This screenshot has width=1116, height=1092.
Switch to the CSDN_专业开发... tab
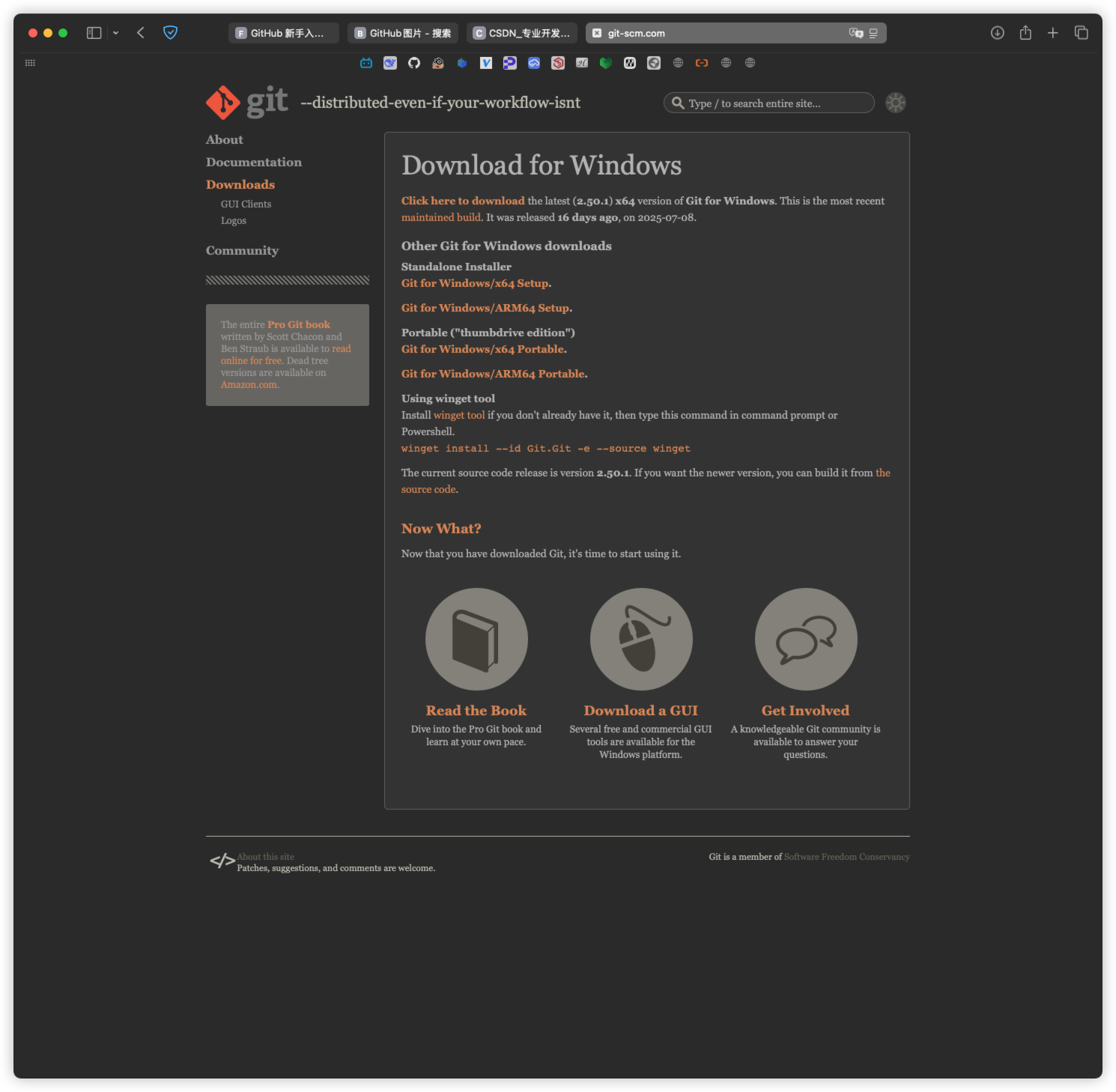pos(522,33)
